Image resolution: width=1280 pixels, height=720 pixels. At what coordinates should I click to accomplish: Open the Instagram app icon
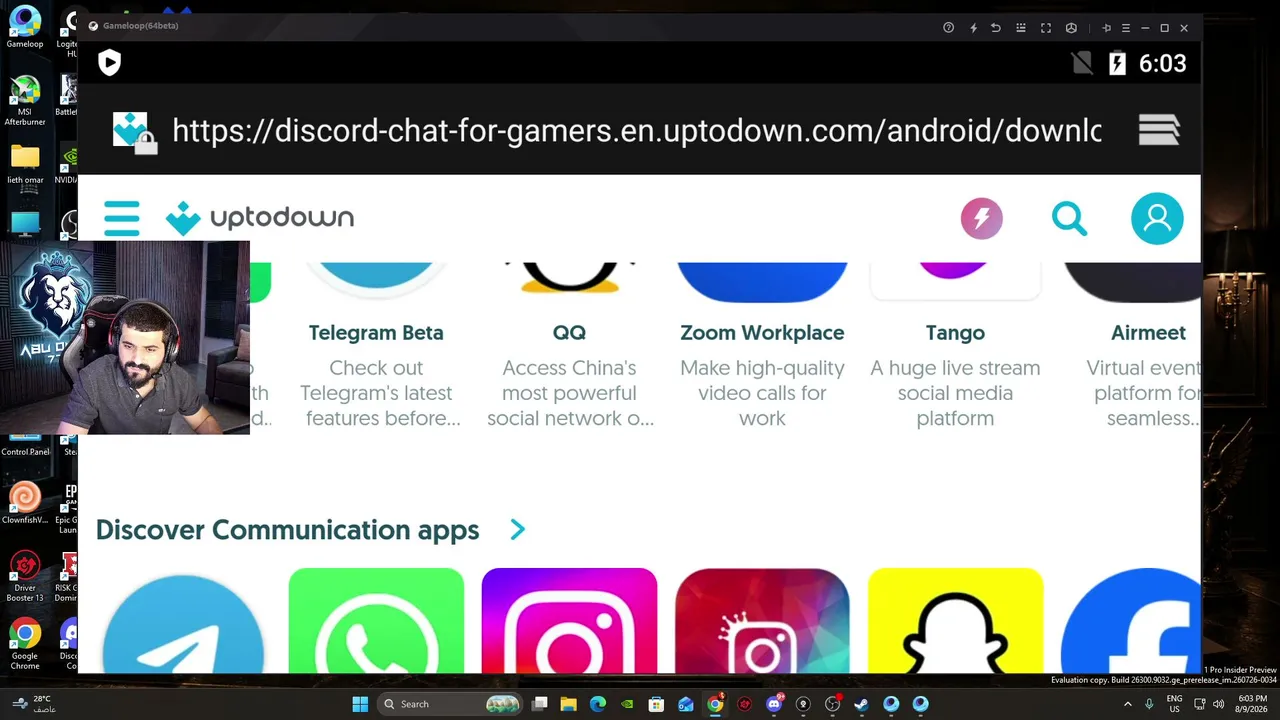tap(569, 621)
